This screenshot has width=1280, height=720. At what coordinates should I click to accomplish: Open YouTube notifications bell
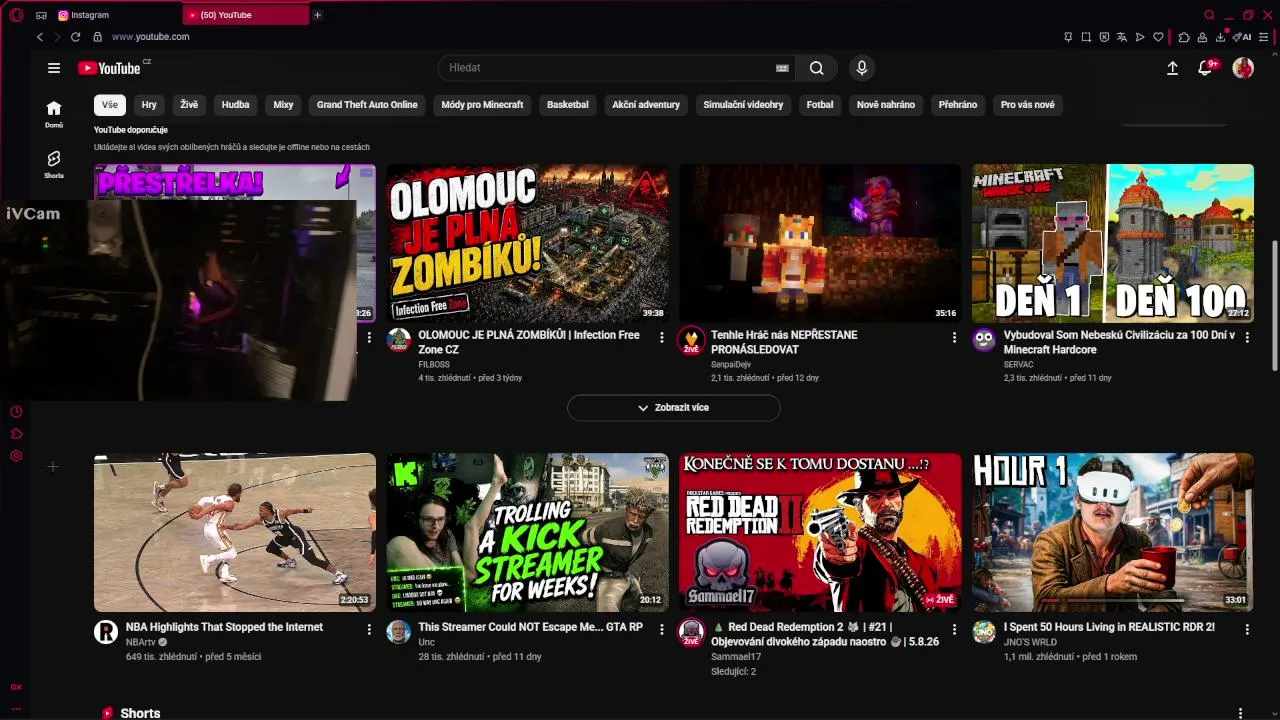[1206, 68]
